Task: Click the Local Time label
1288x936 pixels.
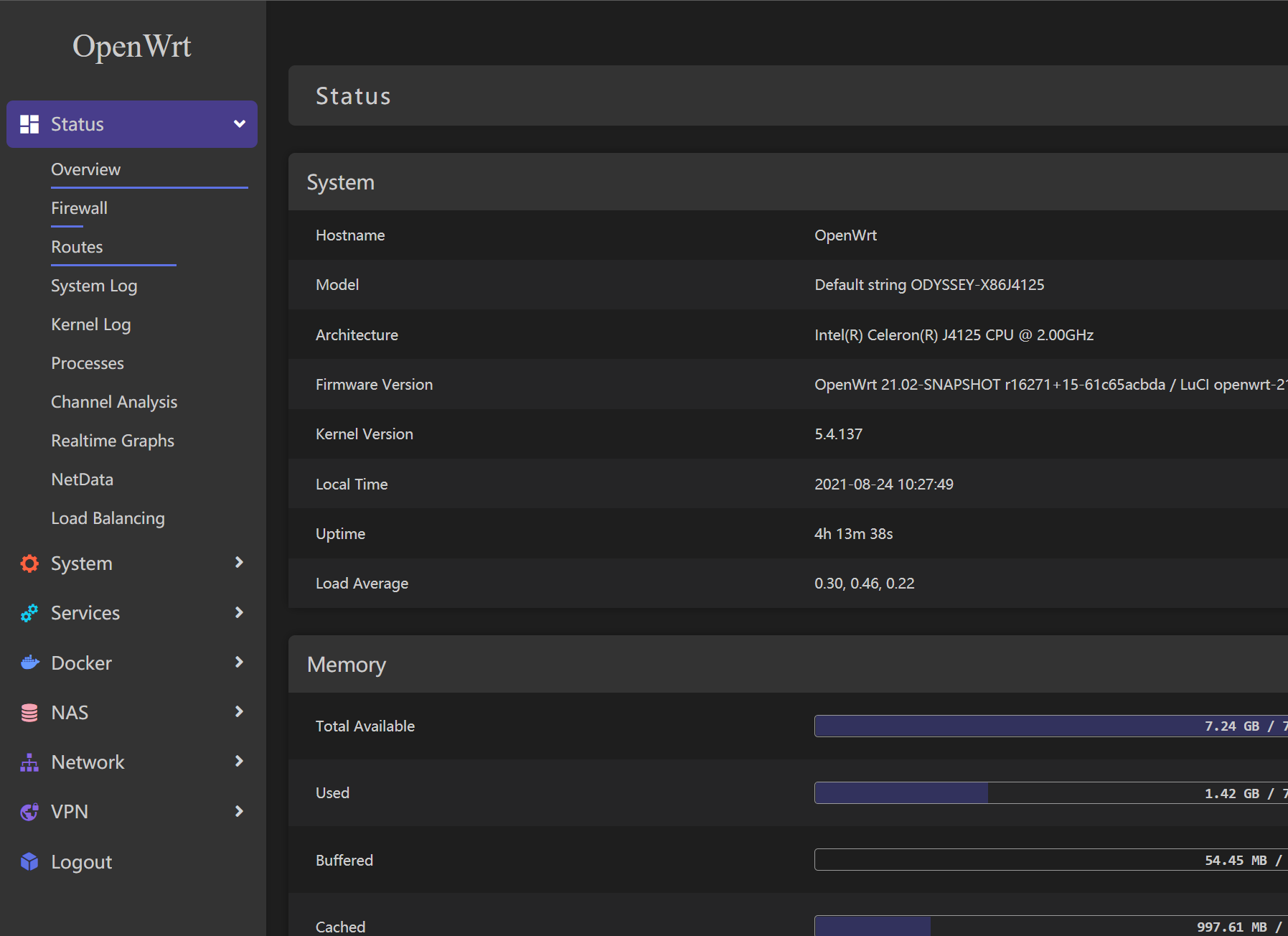Action: pos(352,485)
